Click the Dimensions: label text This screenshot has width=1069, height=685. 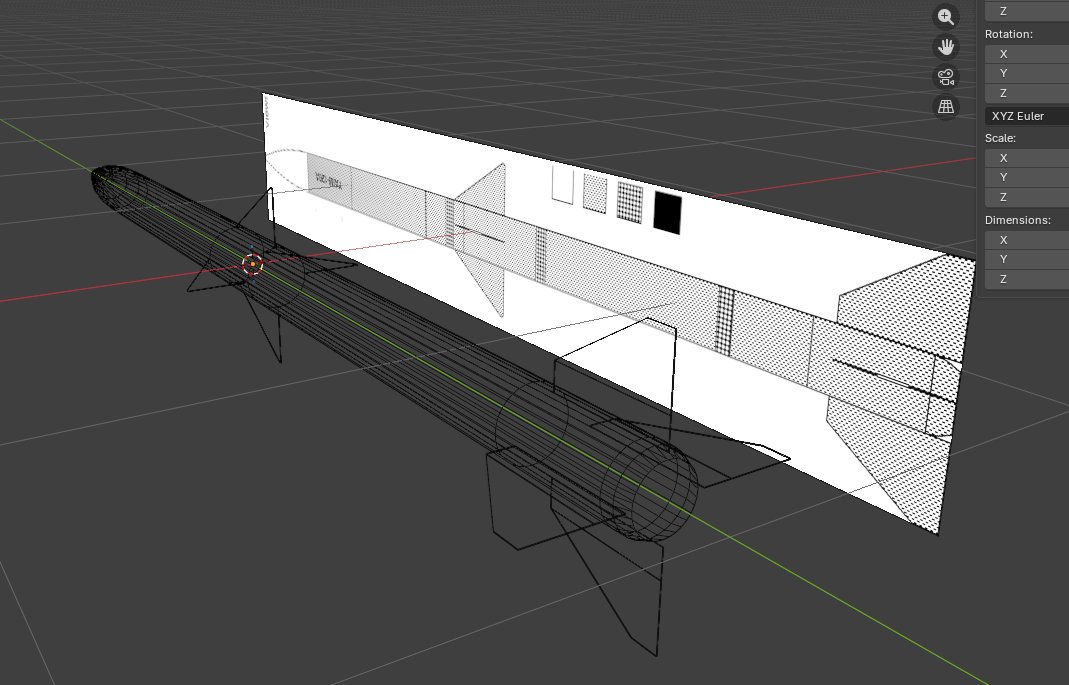[1017, 220]
